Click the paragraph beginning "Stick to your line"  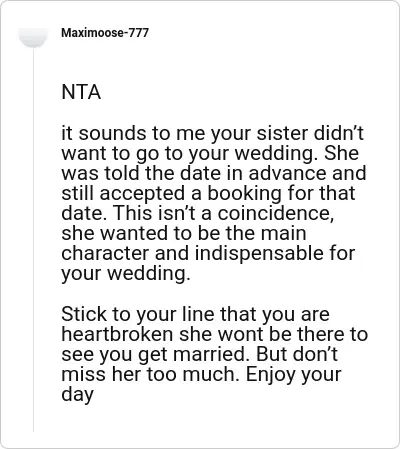click(x=214, y=354)
